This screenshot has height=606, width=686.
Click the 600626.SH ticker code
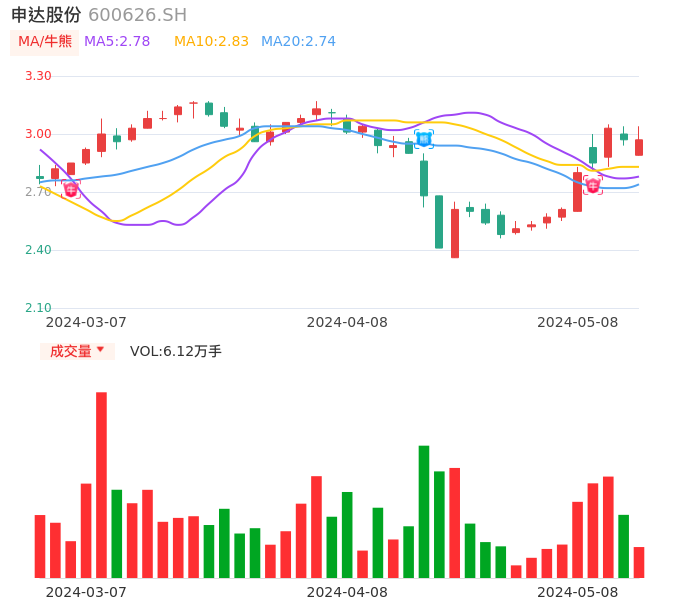(137, 15)
